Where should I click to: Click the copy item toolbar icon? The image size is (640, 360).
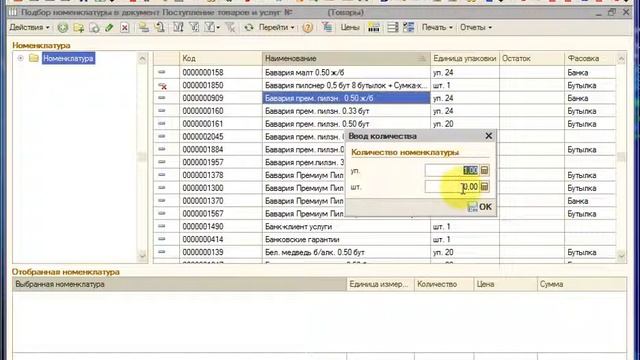click(x=94, y=28)
